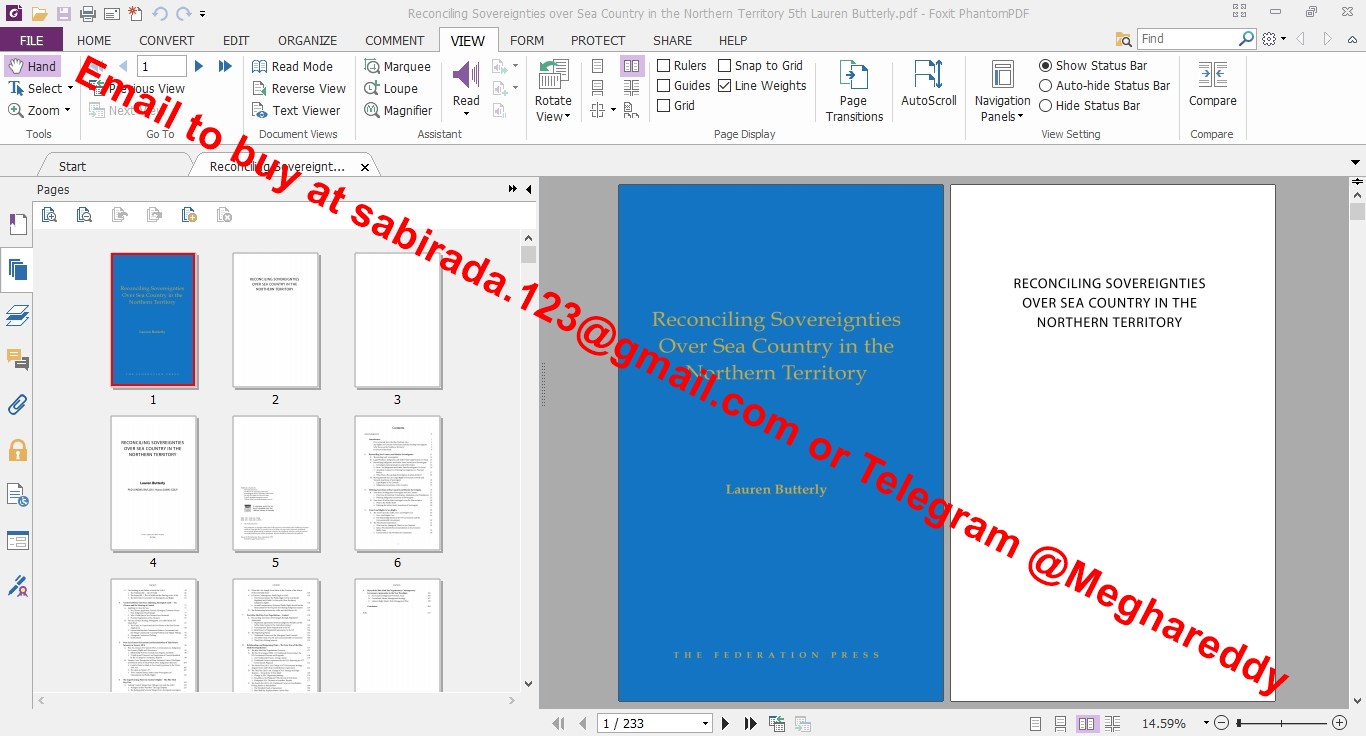Viewport: 1366px width, 736px height.
Task: Enable the Grid checkbox
Action: (x=676, y=105)
